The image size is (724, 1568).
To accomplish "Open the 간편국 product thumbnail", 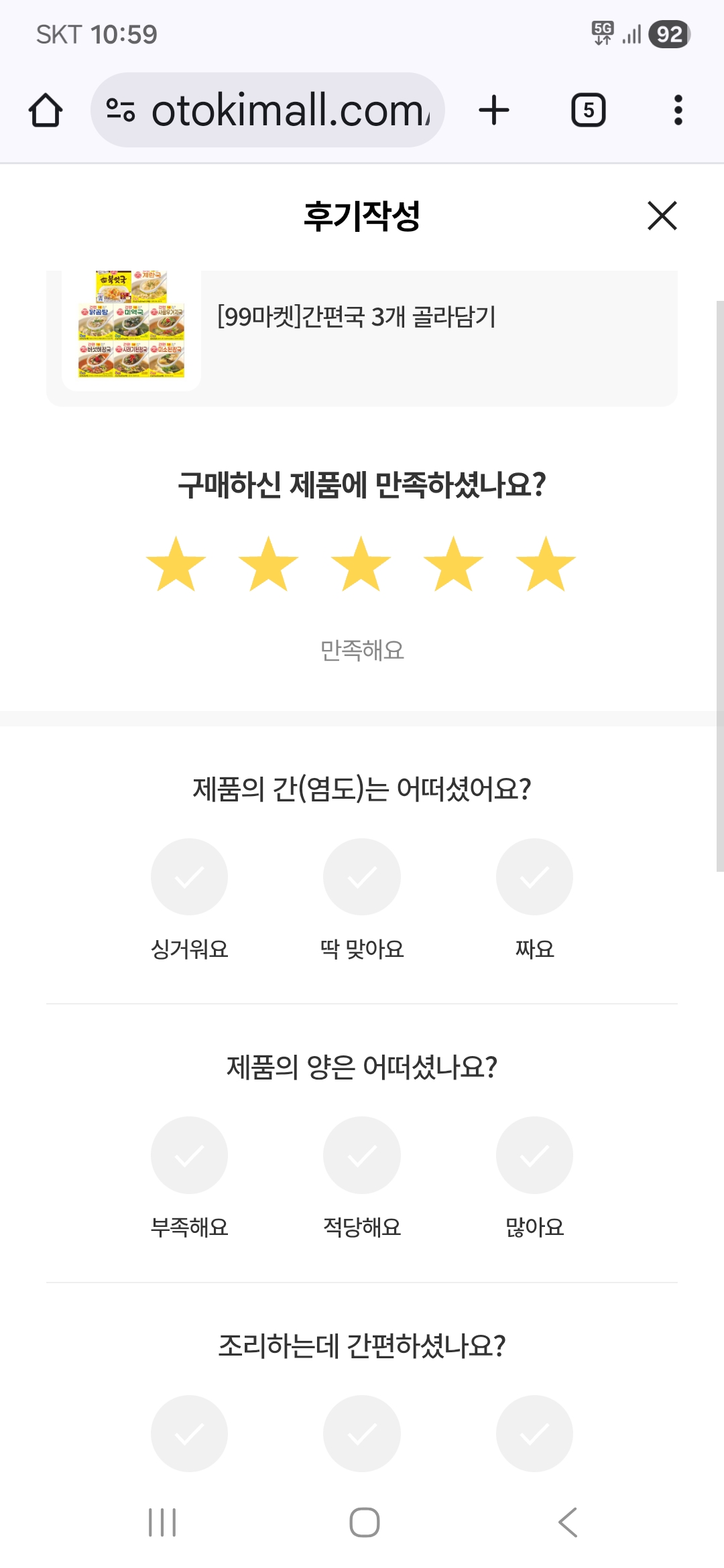I will tap(131, 325).
